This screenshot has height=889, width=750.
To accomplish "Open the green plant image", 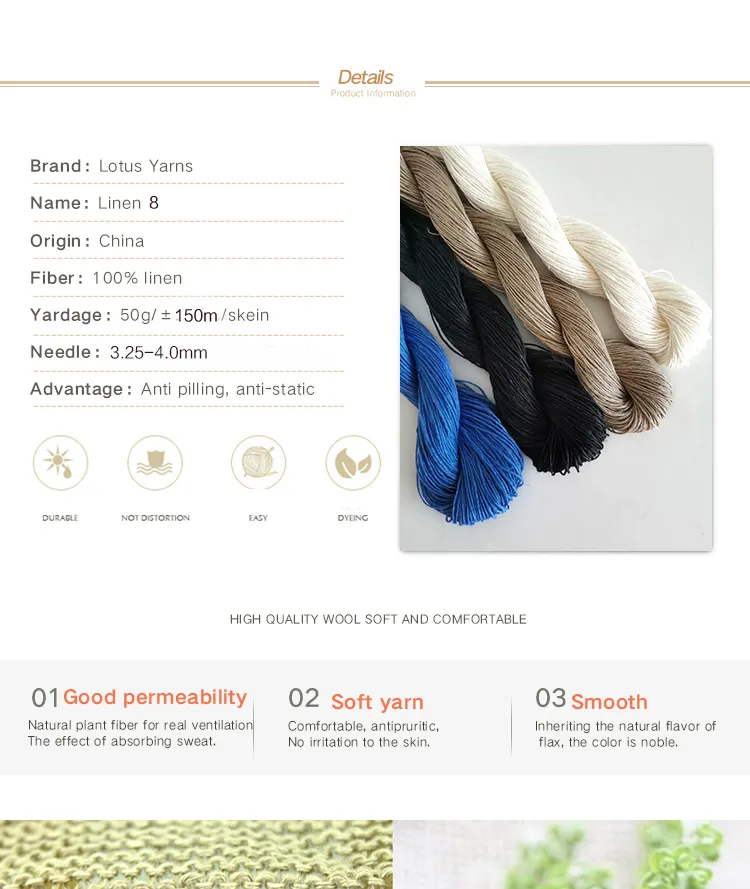I will click(x=571, y=854).
